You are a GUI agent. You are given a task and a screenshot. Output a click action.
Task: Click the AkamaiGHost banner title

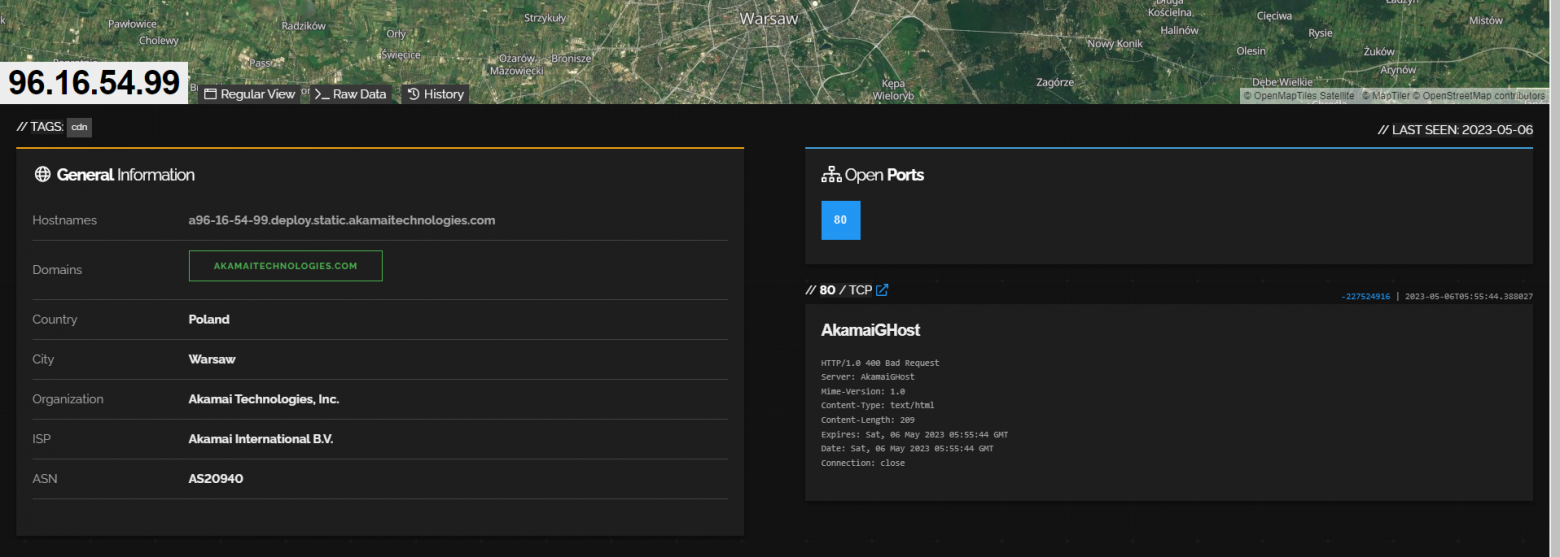click(x=870, y=330)
